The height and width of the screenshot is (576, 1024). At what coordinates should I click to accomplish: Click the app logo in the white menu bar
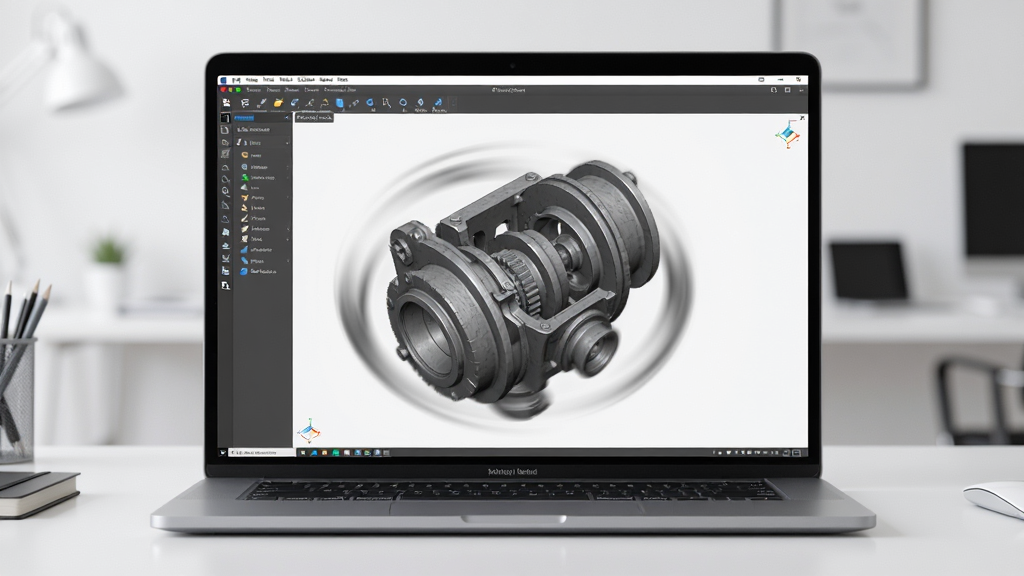224,80
